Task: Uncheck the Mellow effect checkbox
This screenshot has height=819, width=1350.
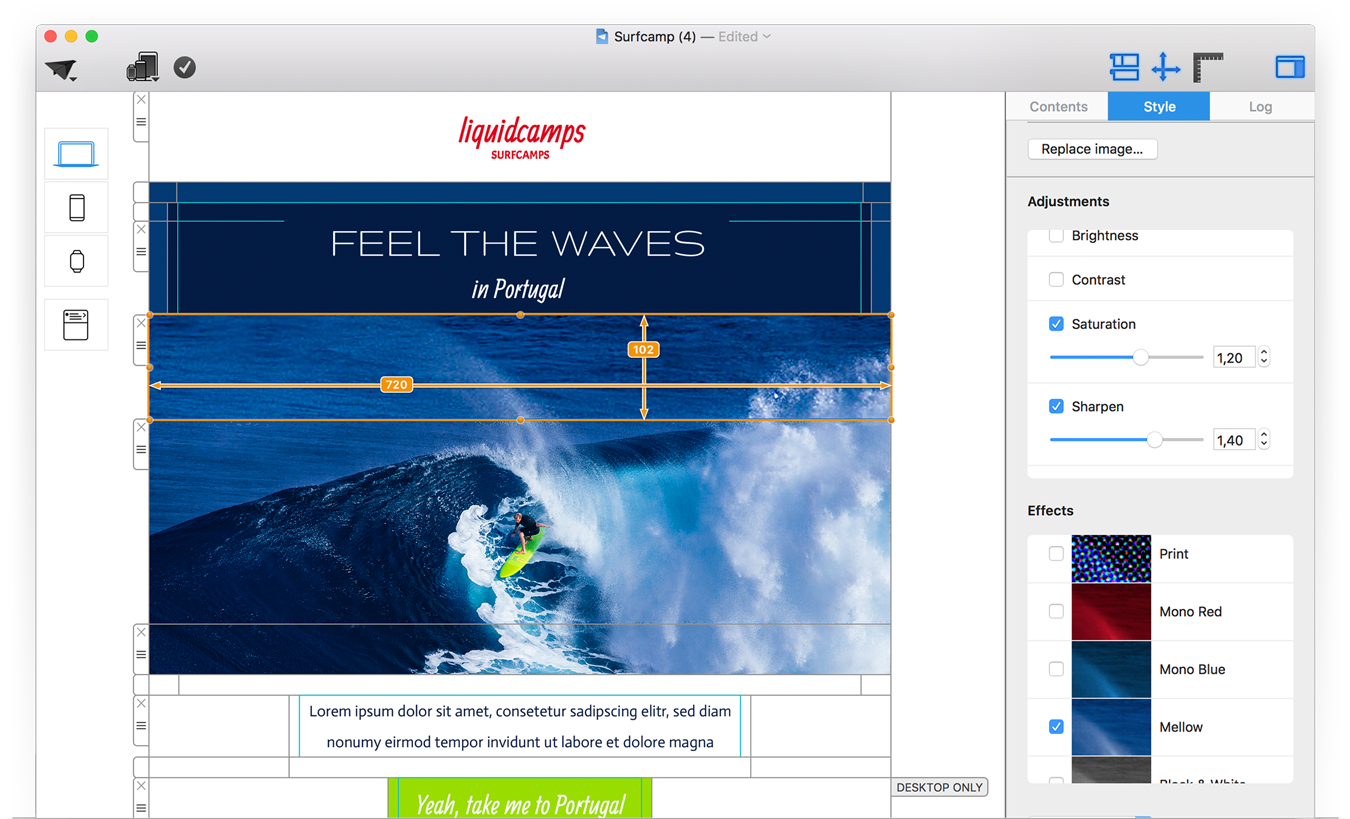Action: tap(1056, 727)
